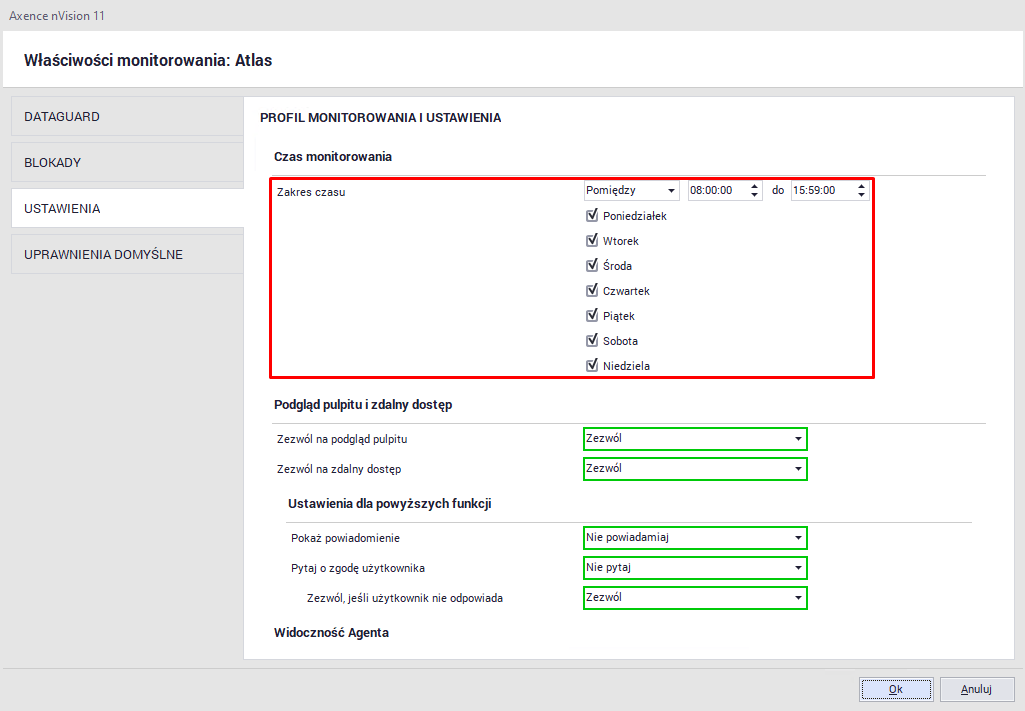Click the 08:00:00 start time field

tap(716, 190)
